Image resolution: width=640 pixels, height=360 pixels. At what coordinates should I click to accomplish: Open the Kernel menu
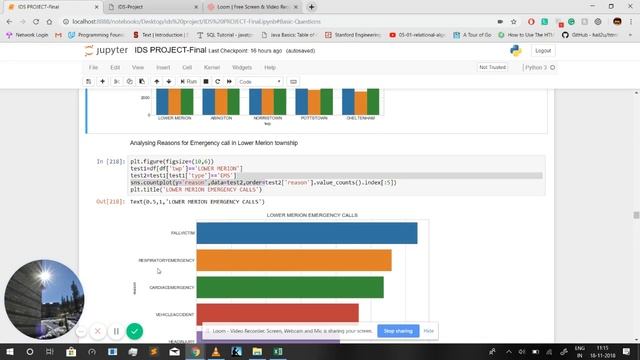click(x=212, y=67)
